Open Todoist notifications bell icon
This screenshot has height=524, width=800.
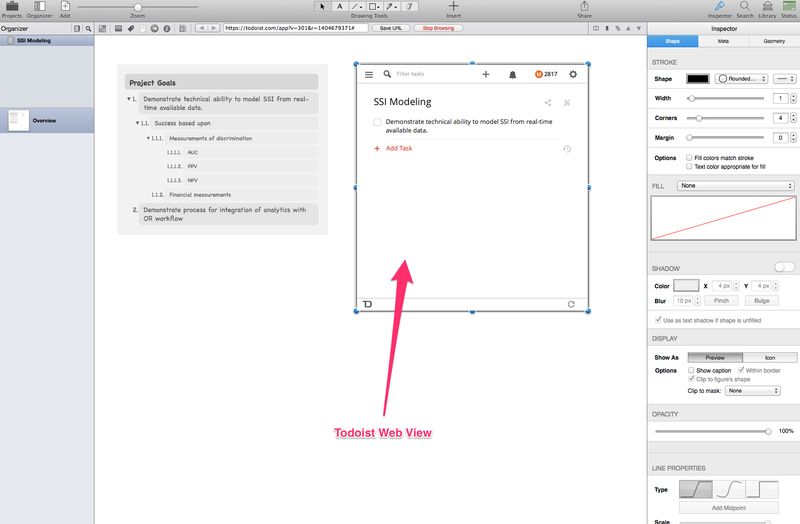(513, 75)
